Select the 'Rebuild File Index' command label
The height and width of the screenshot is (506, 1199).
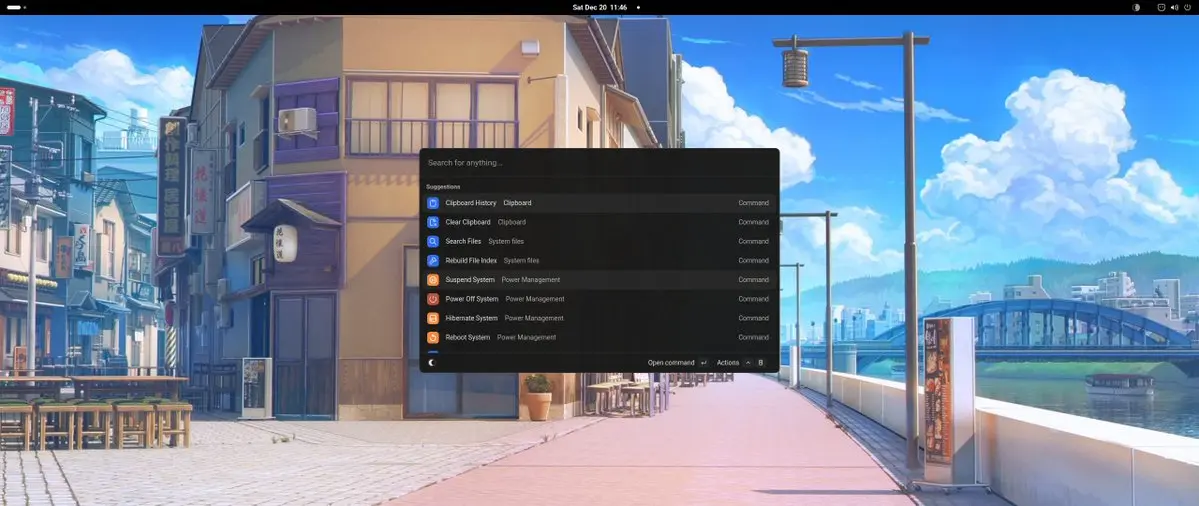tap(471, 260)
